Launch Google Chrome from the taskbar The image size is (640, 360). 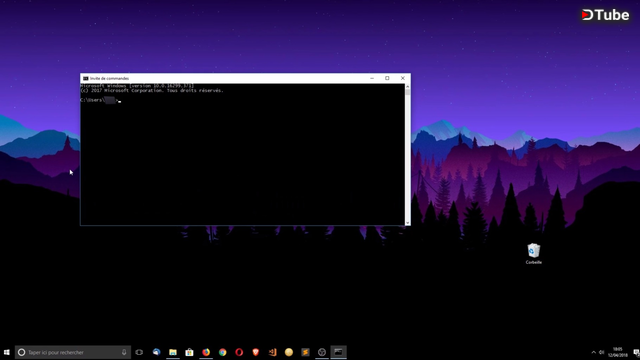click(x=222, y=352)
